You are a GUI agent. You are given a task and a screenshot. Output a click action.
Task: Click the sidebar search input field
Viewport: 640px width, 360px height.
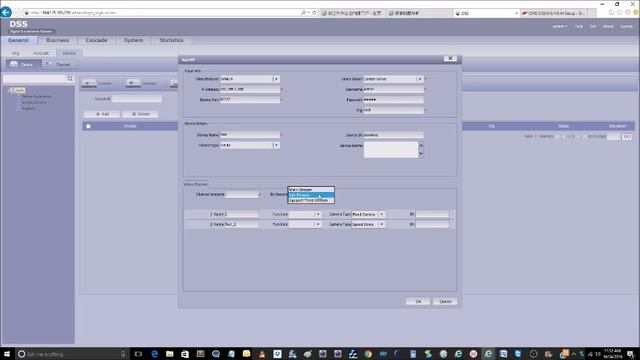click(34, 79)
